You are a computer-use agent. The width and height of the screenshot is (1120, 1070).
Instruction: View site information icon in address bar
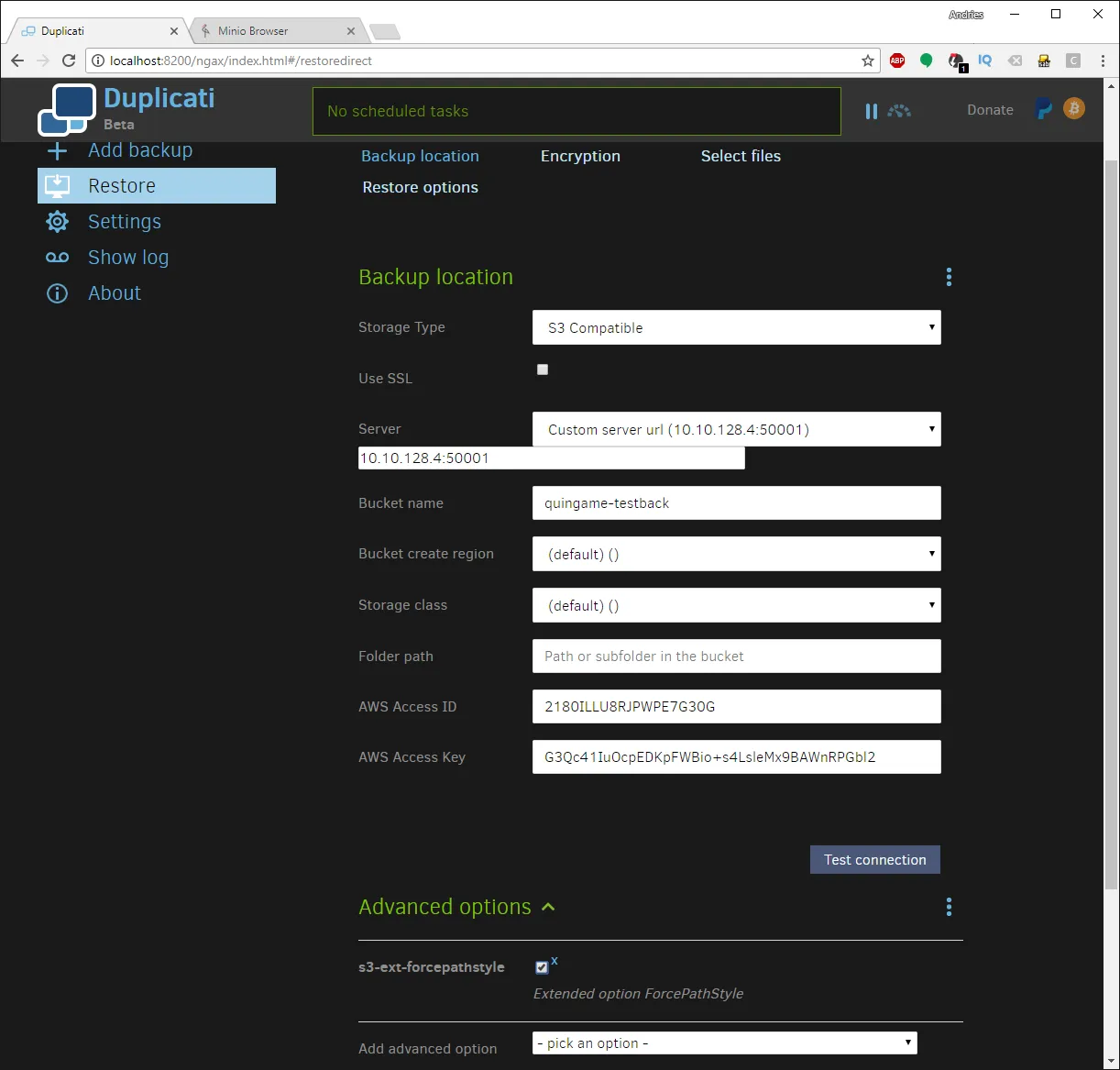98,61
